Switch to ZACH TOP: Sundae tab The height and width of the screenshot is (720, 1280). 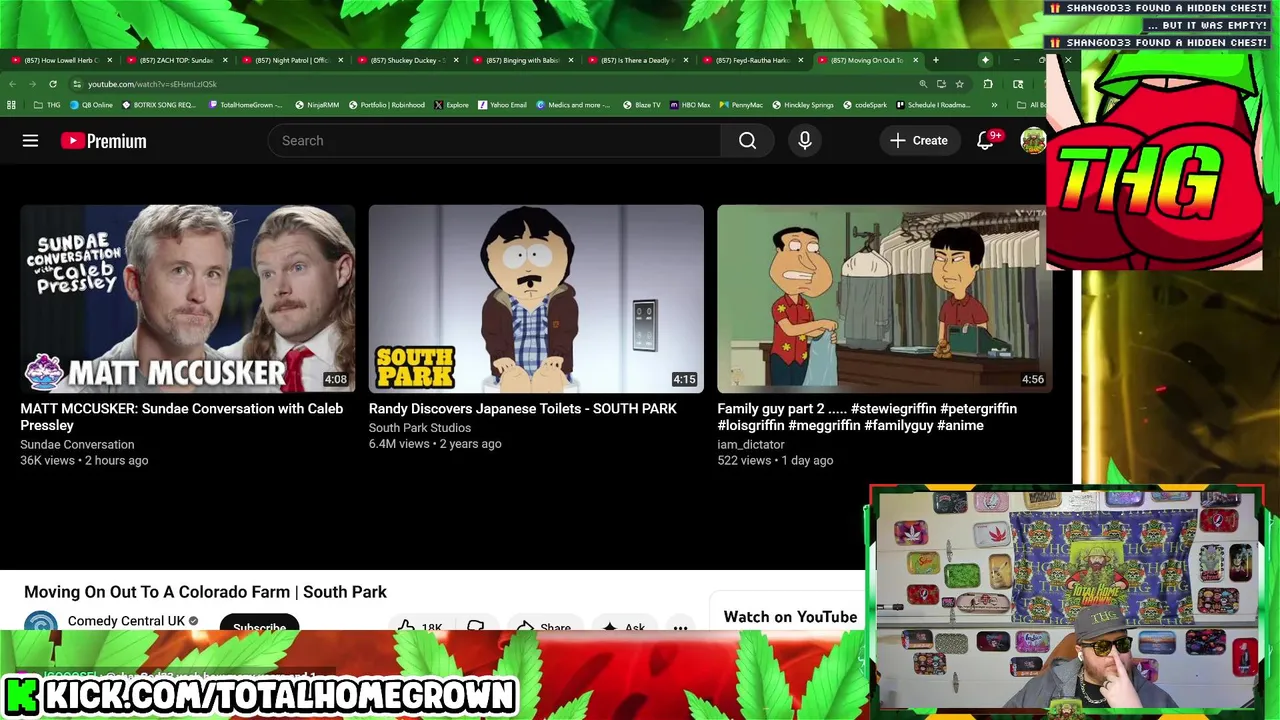point(177,60)
